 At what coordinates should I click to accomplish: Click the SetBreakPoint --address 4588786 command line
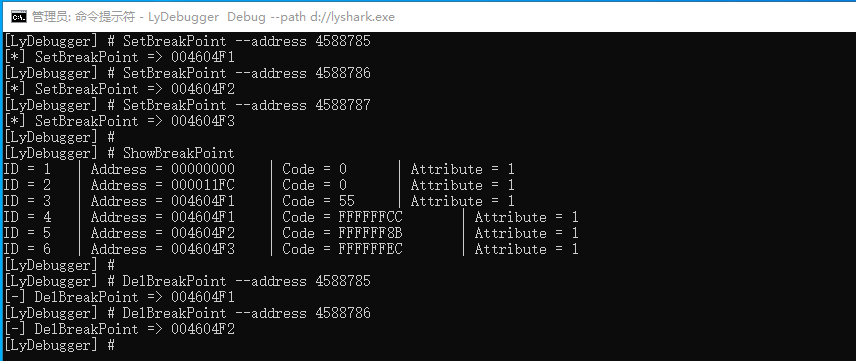[187, 73]
